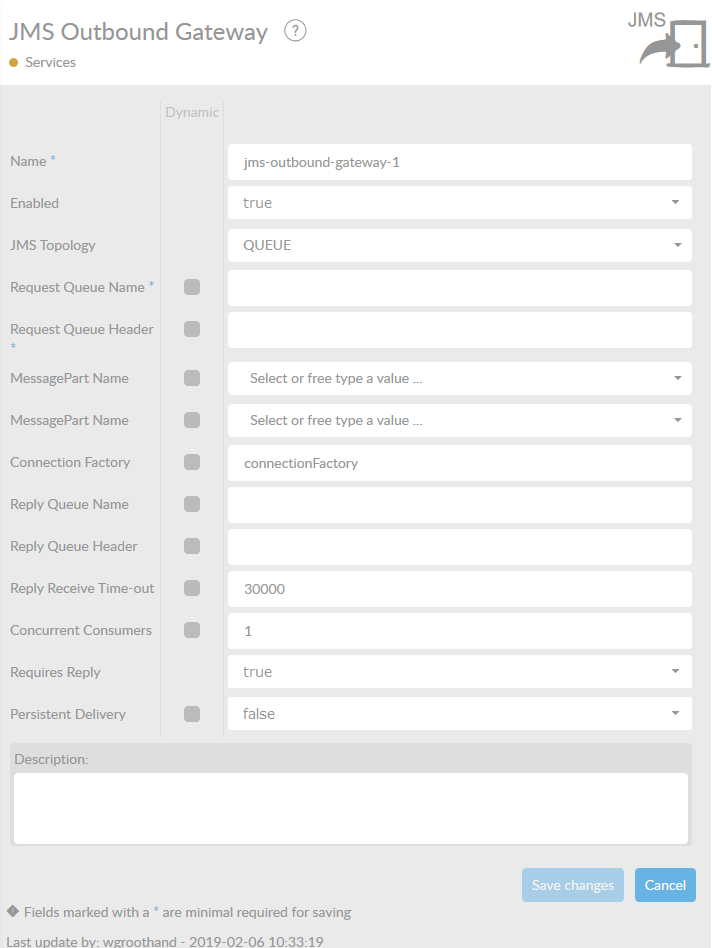This screenshot has height=948, width=712.
Task: Expand the JMS Topology dropdown
Action: [x=460, y=245]
